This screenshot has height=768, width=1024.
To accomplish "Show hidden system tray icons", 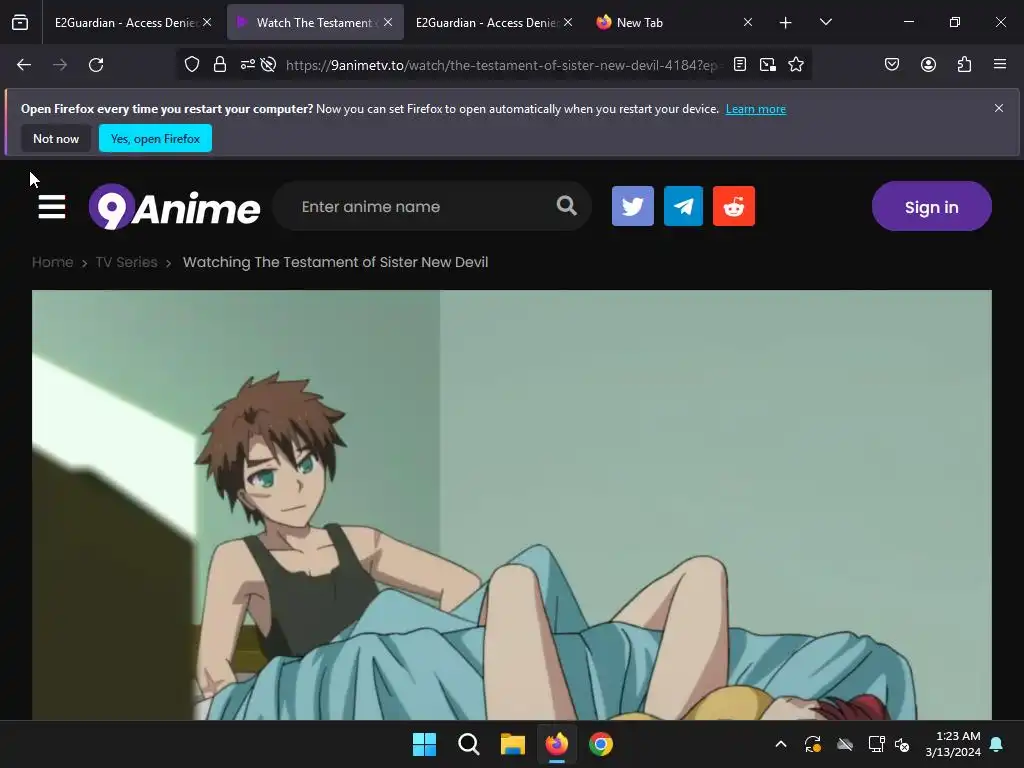I will [780, 744].
